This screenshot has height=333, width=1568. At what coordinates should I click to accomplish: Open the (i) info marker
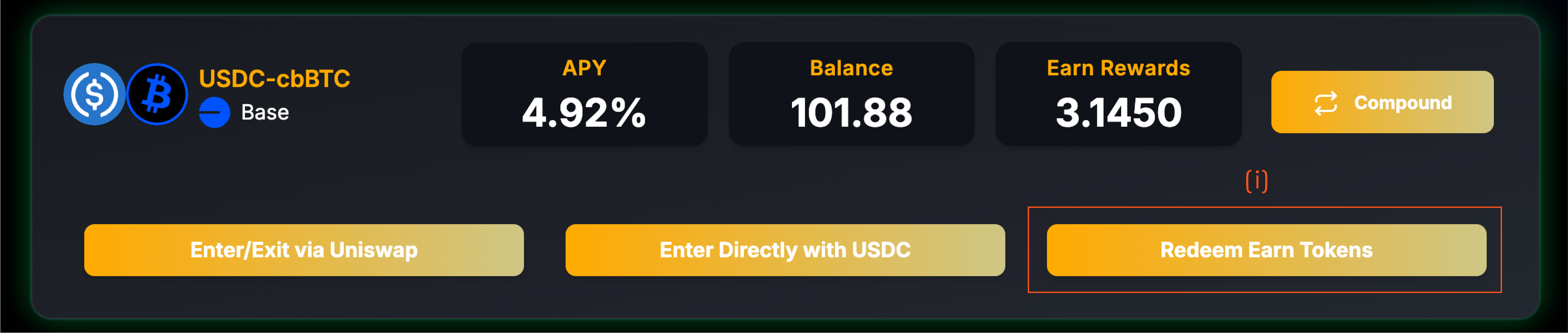[x=1256, y=181]
